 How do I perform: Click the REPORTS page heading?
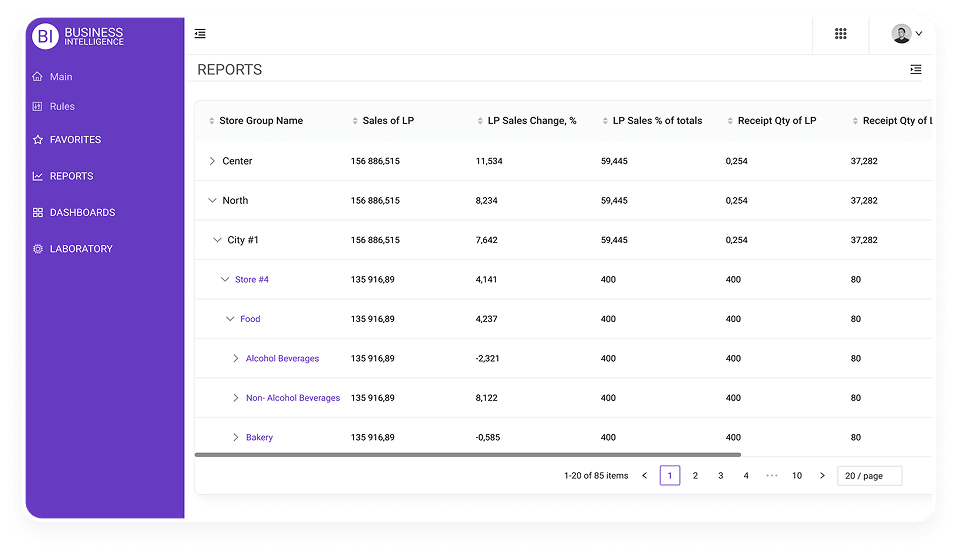coord(229,70)
